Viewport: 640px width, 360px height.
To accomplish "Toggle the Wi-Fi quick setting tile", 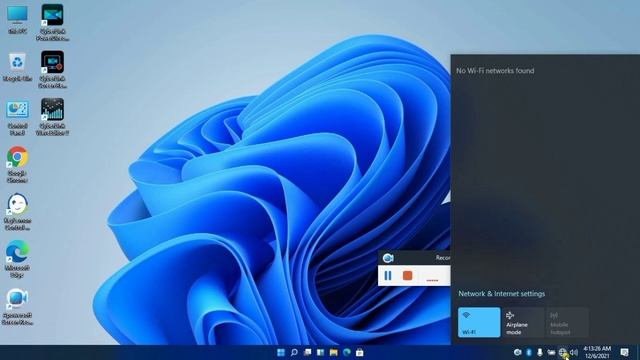I will coord(479,322).
